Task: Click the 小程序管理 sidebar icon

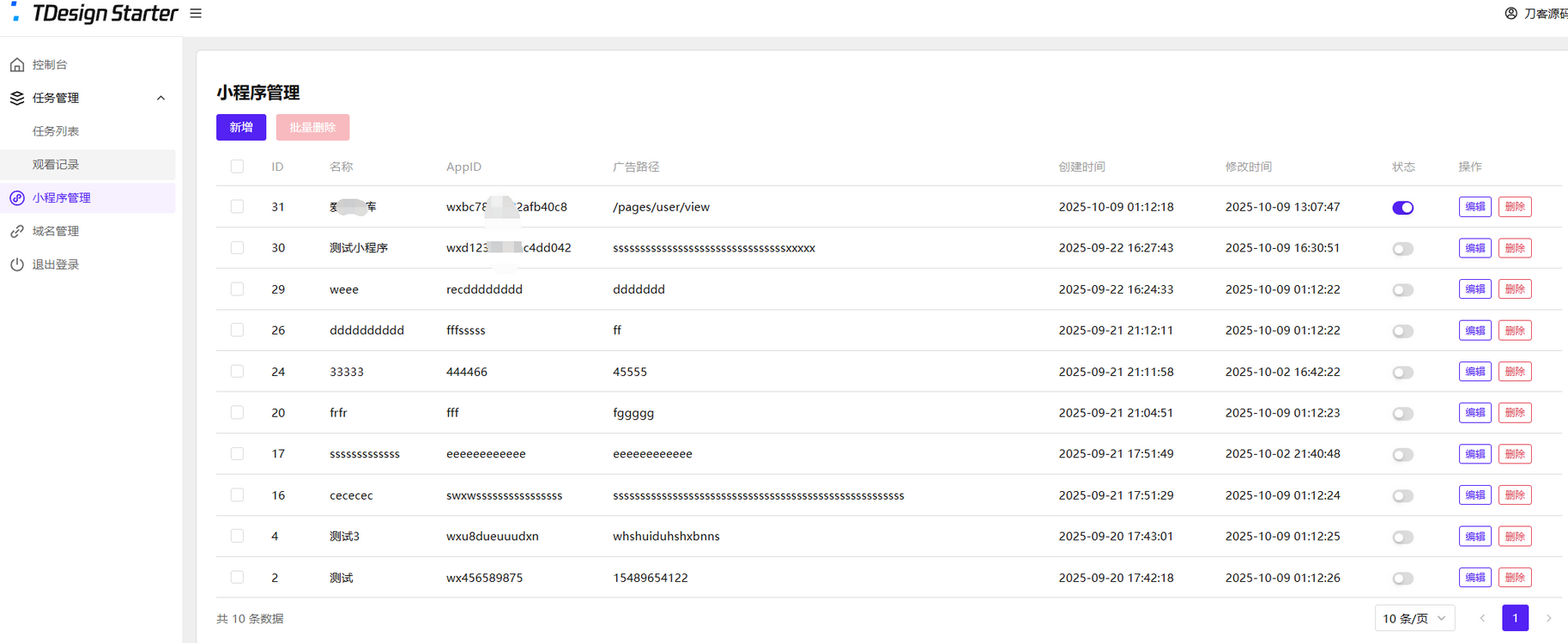Action: pos(17,198)
